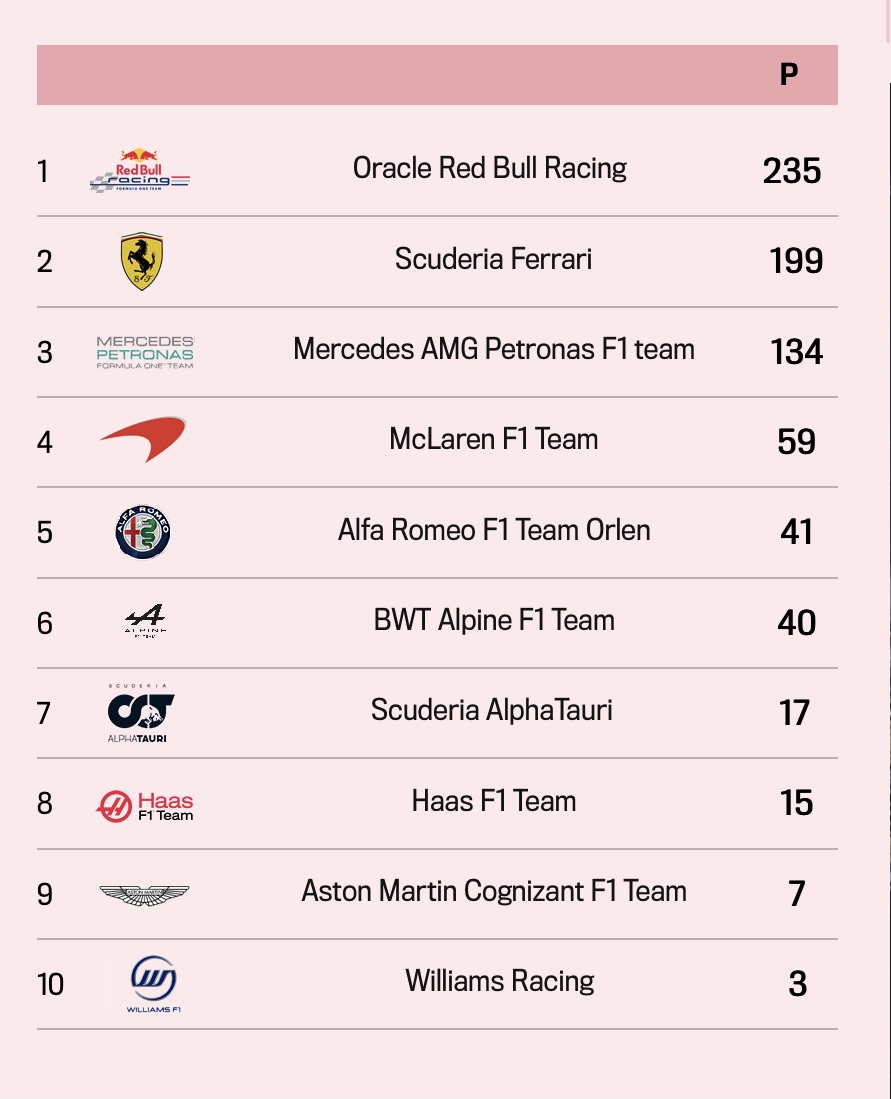
Task: Click Mercedes AMG Petronas F1 team name
Action: [x=494, y=349]
